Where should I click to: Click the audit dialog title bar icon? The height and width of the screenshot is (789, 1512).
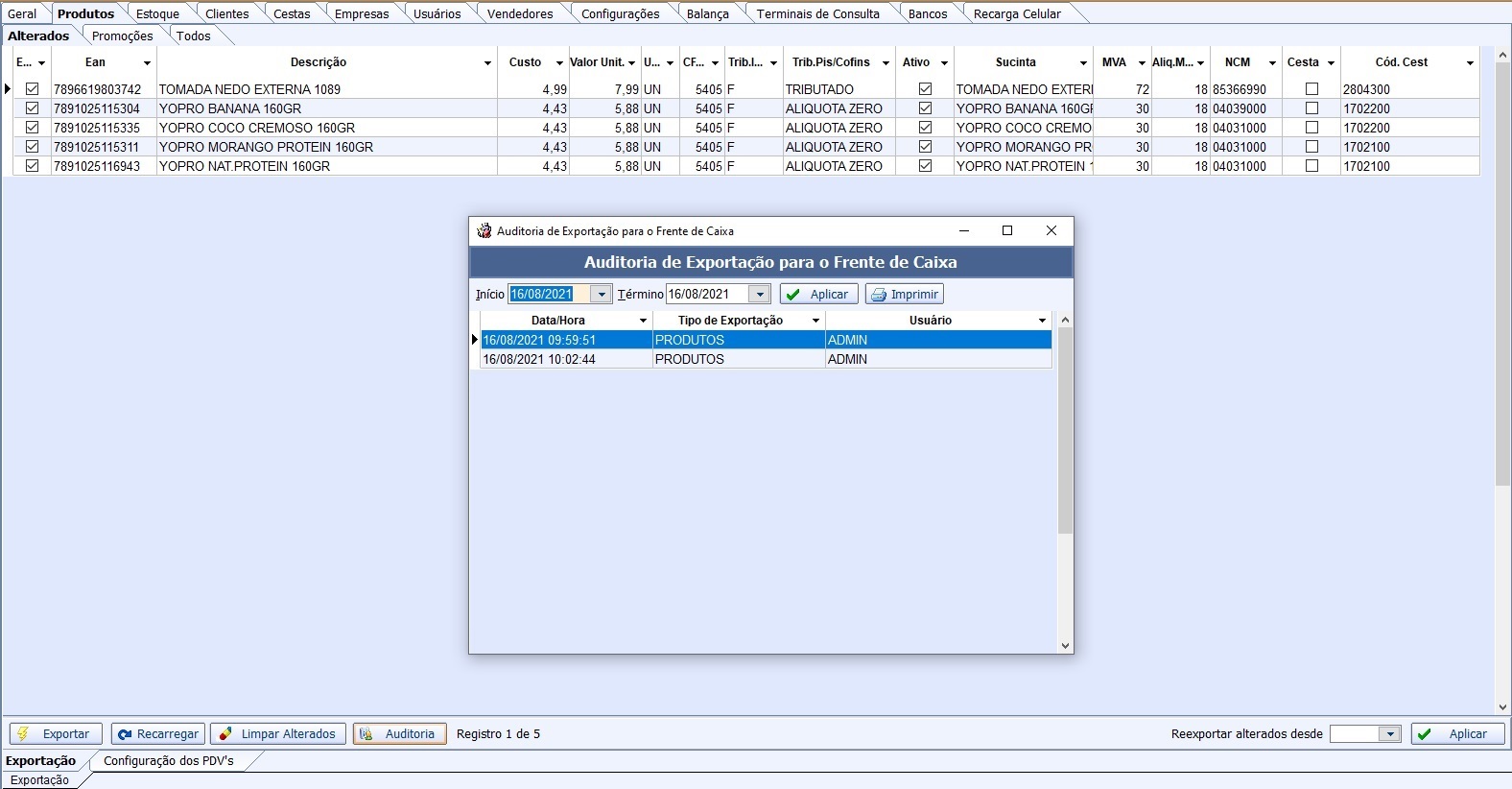pos(484,231)
